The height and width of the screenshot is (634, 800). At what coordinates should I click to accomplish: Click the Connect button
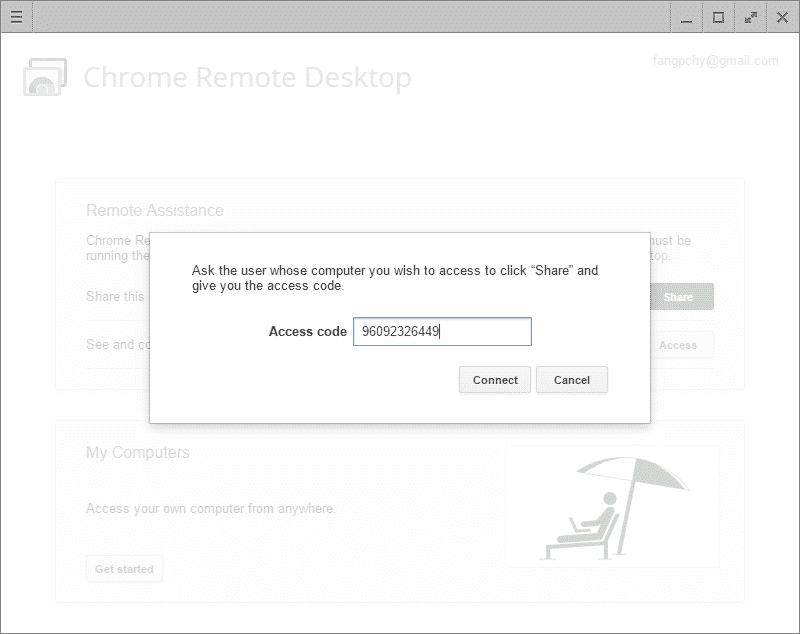tap(495, 380)
